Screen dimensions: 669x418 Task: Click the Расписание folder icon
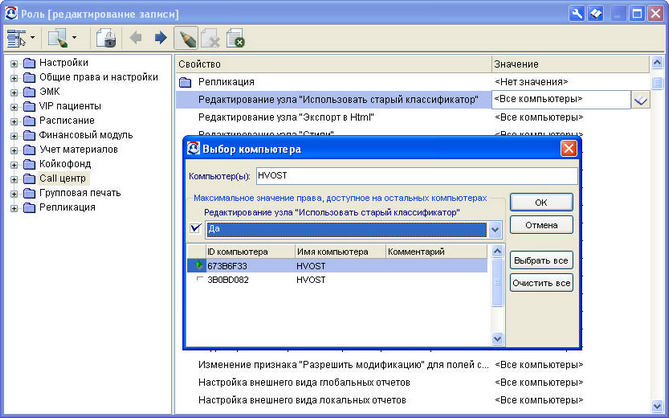coord(29,121)
